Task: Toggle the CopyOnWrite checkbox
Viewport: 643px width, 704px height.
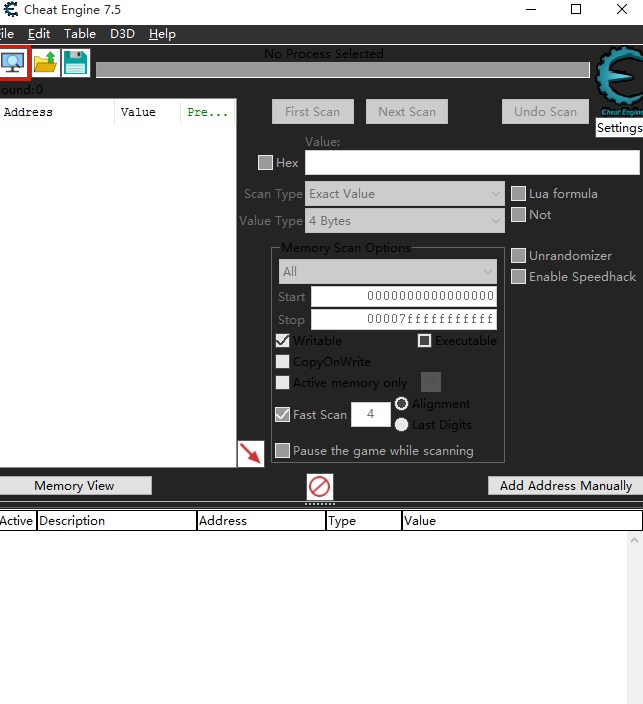Action: (x=282, y=361)
